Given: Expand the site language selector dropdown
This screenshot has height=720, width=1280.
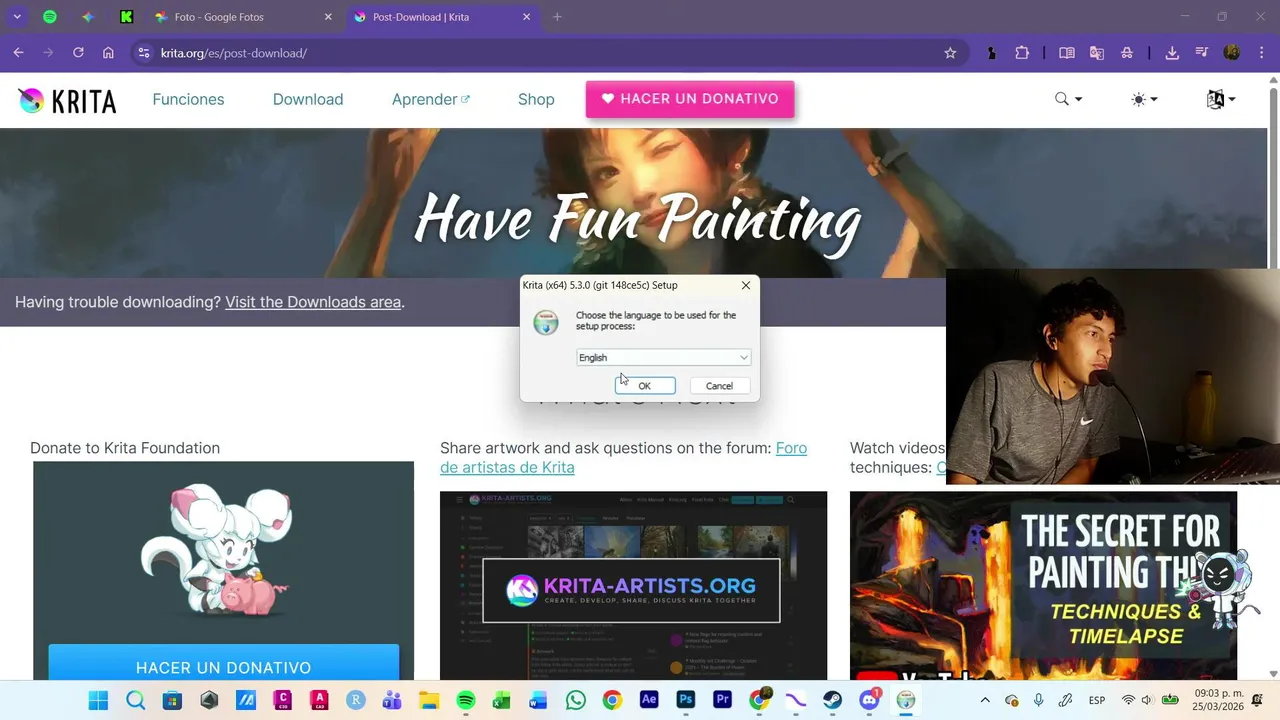Looking at the screenshot, I should coord(1221,99).
